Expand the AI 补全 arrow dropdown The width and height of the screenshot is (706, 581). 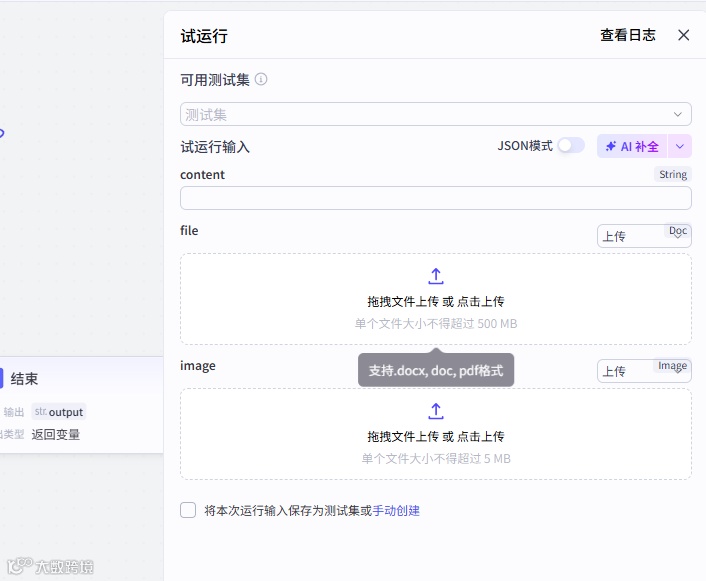pos(680,146)
